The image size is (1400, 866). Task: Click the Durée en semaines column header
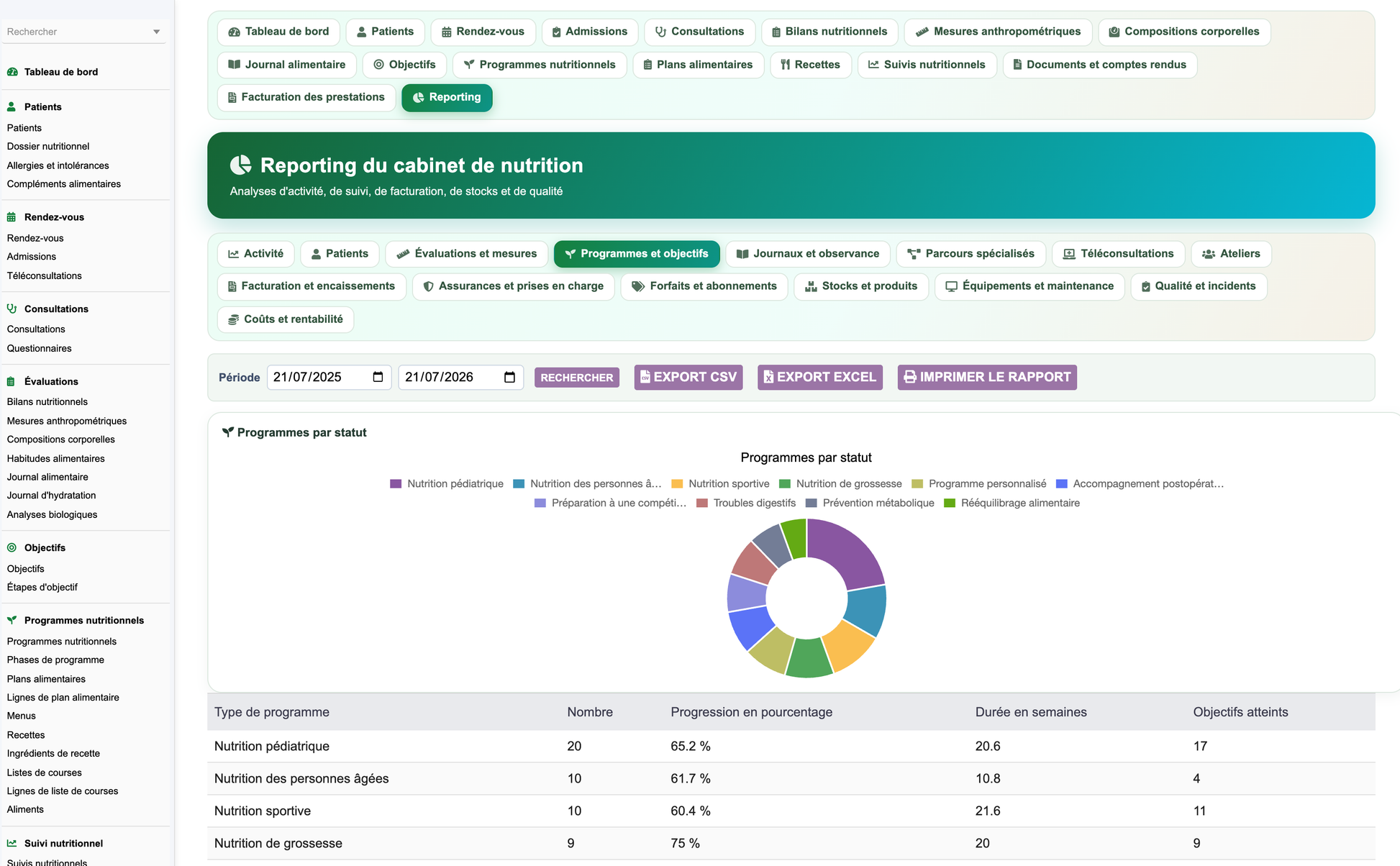1031,712
